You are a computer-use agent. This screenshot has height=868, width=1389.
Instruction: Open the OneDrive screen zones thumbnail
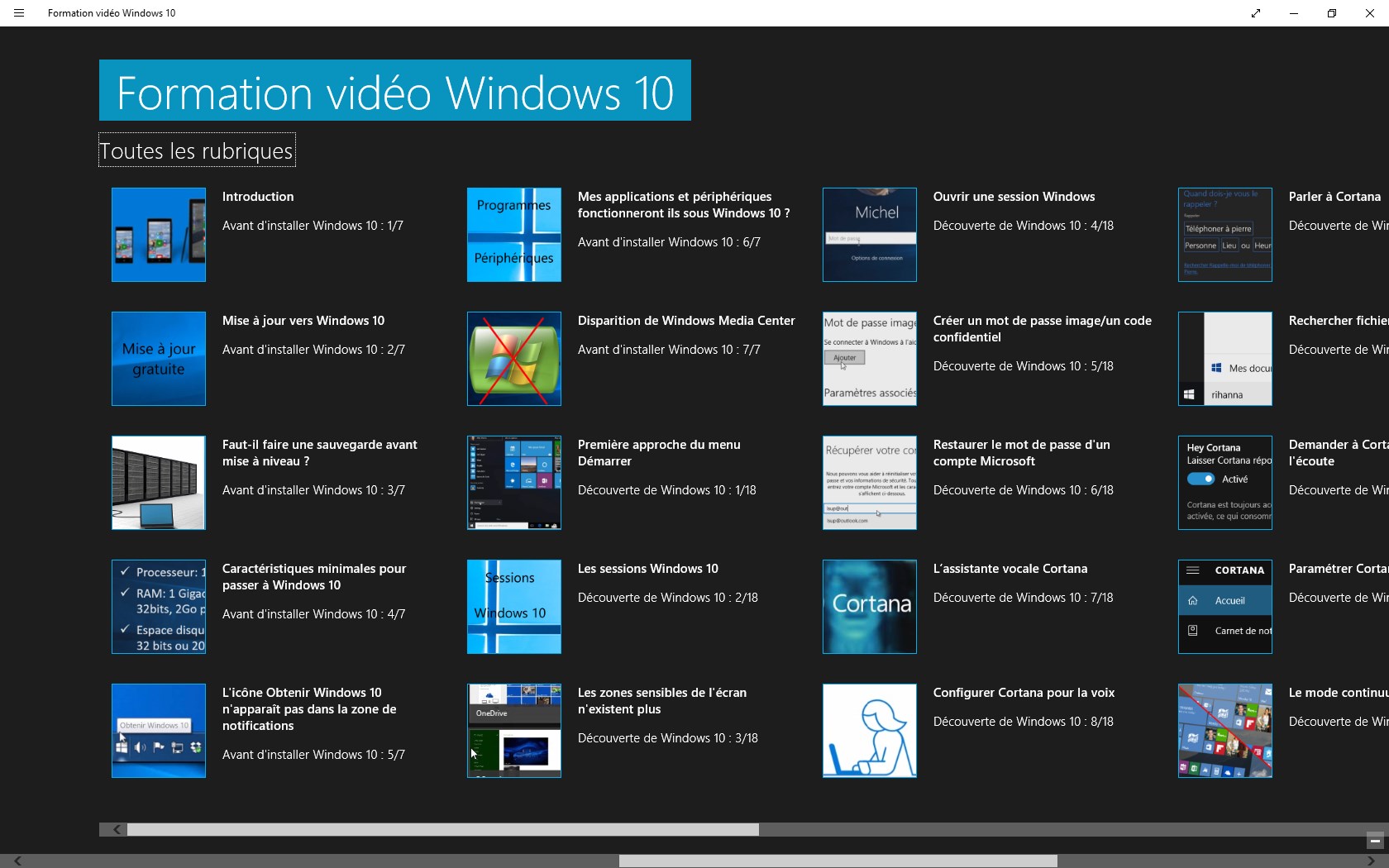[514, 731]
